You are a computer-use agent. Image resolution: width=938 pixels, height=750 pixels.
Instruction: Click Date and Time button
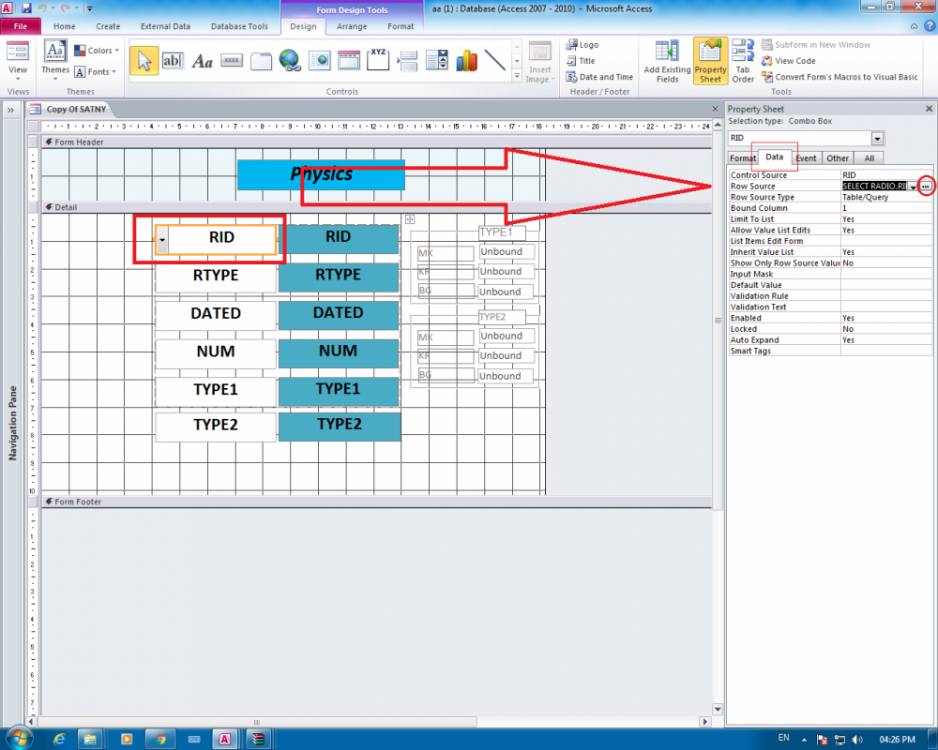click(599, 77)
